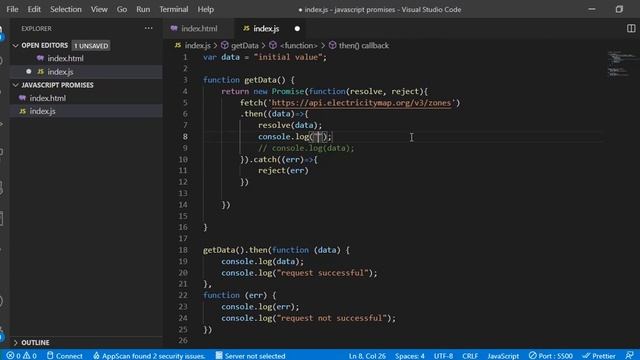Click AppScan found 2 security issues

click(x=149, y=356)
